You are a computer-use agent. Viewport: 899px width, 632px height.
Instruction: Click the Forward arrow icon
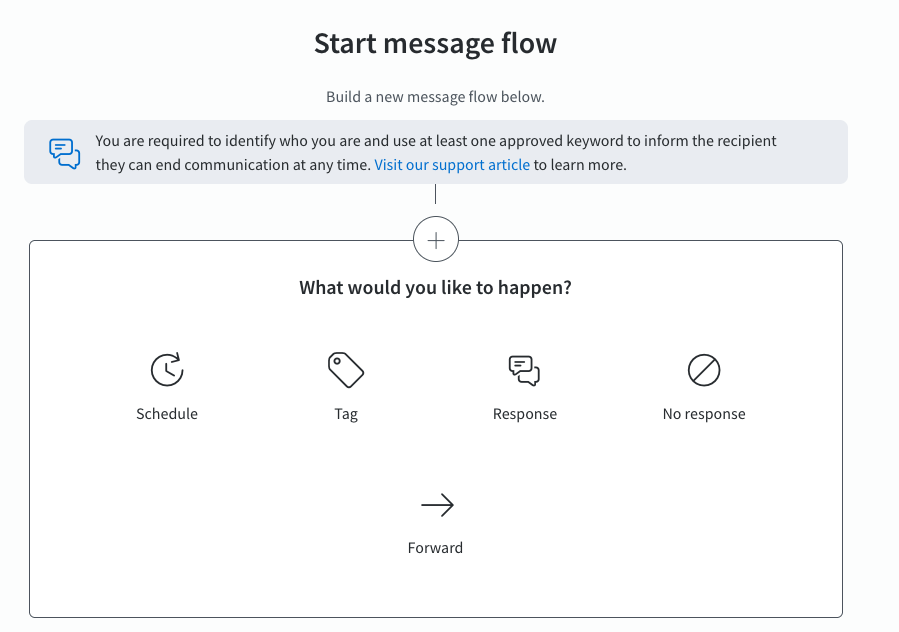(x=436, y=505)
